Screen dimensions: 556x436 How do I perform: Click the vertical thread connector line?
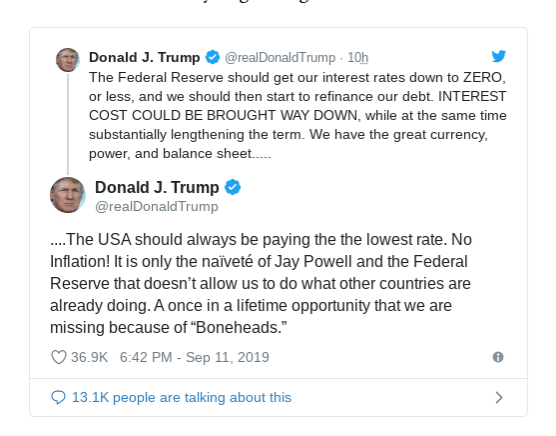[x=68, y=124]
